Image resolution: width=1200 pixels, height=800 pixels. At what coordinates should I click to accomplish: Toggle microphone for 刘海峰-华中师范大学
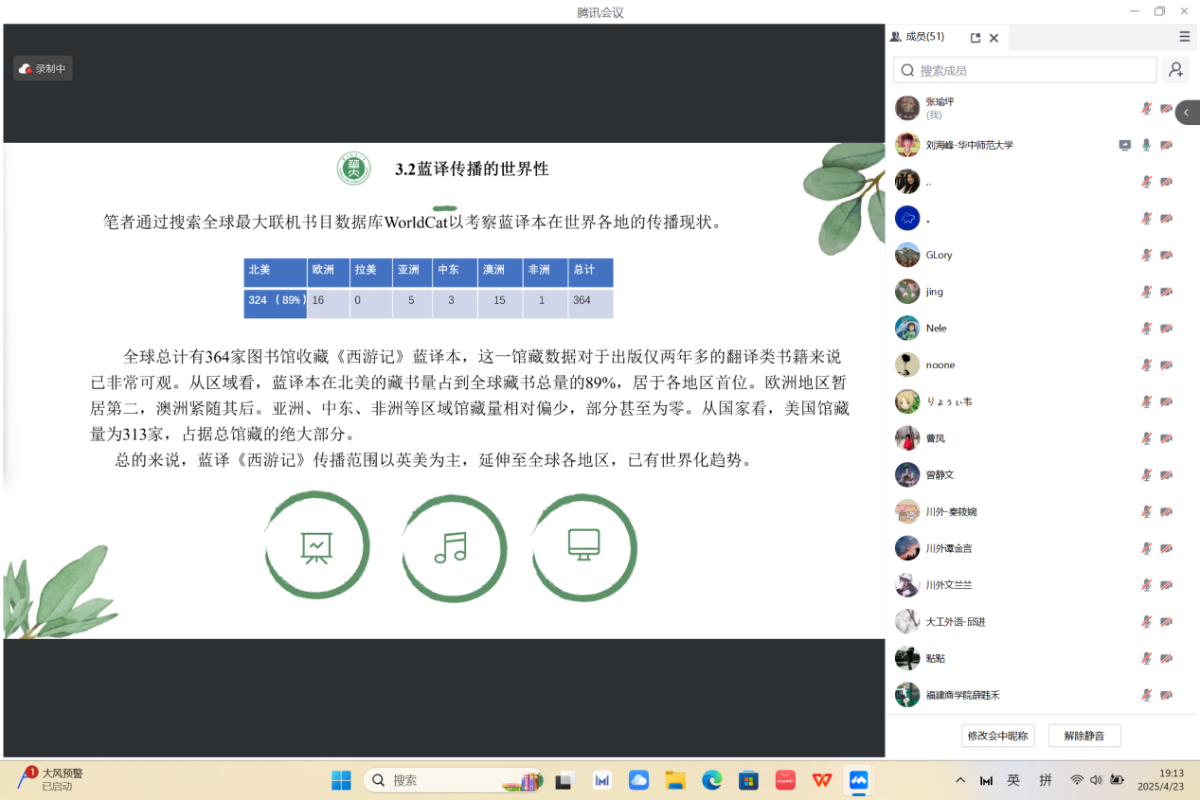point(1147,145)
